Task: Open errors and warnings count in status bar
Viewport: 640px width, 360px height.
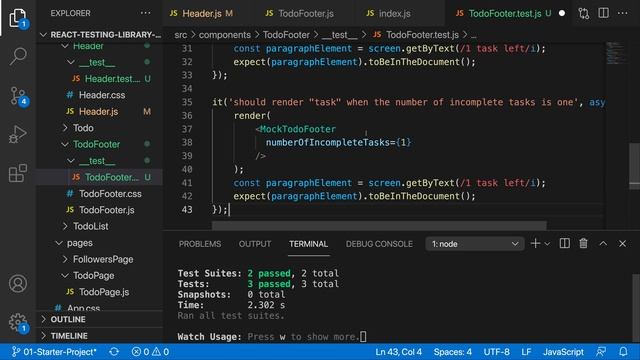Action: click(150, 352)
